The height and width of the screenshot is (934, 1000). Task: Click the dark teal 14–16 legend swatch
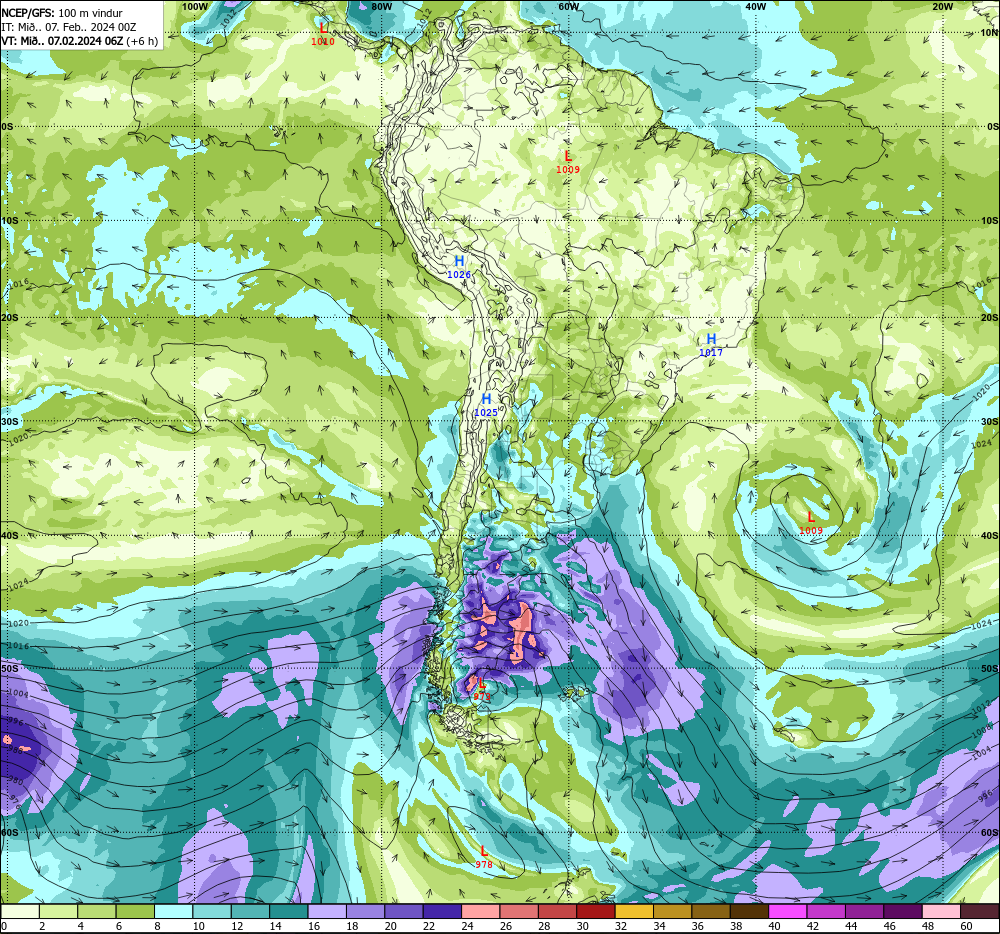click(x=289, y=912)
